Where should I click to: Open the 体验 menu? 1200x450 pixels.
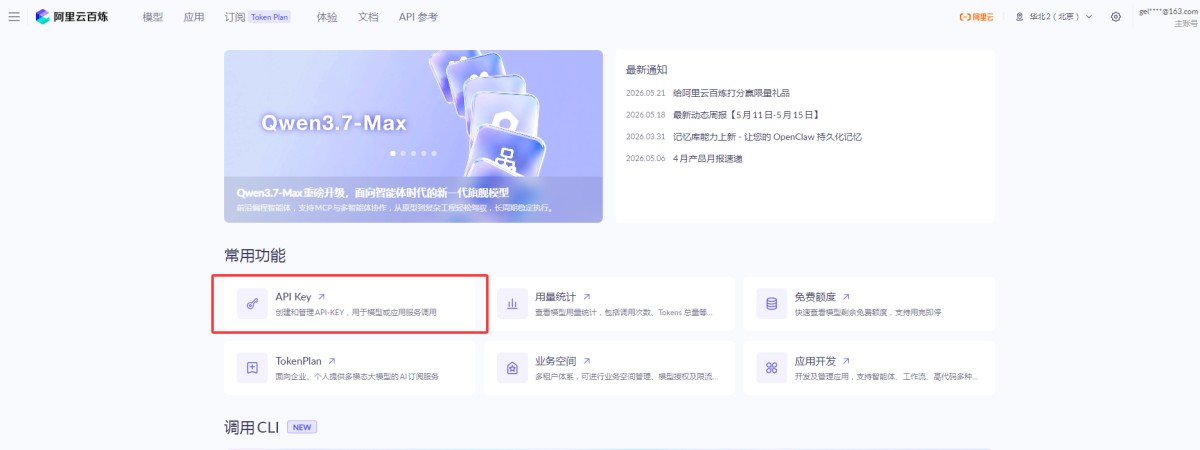(x=327, y=17)
